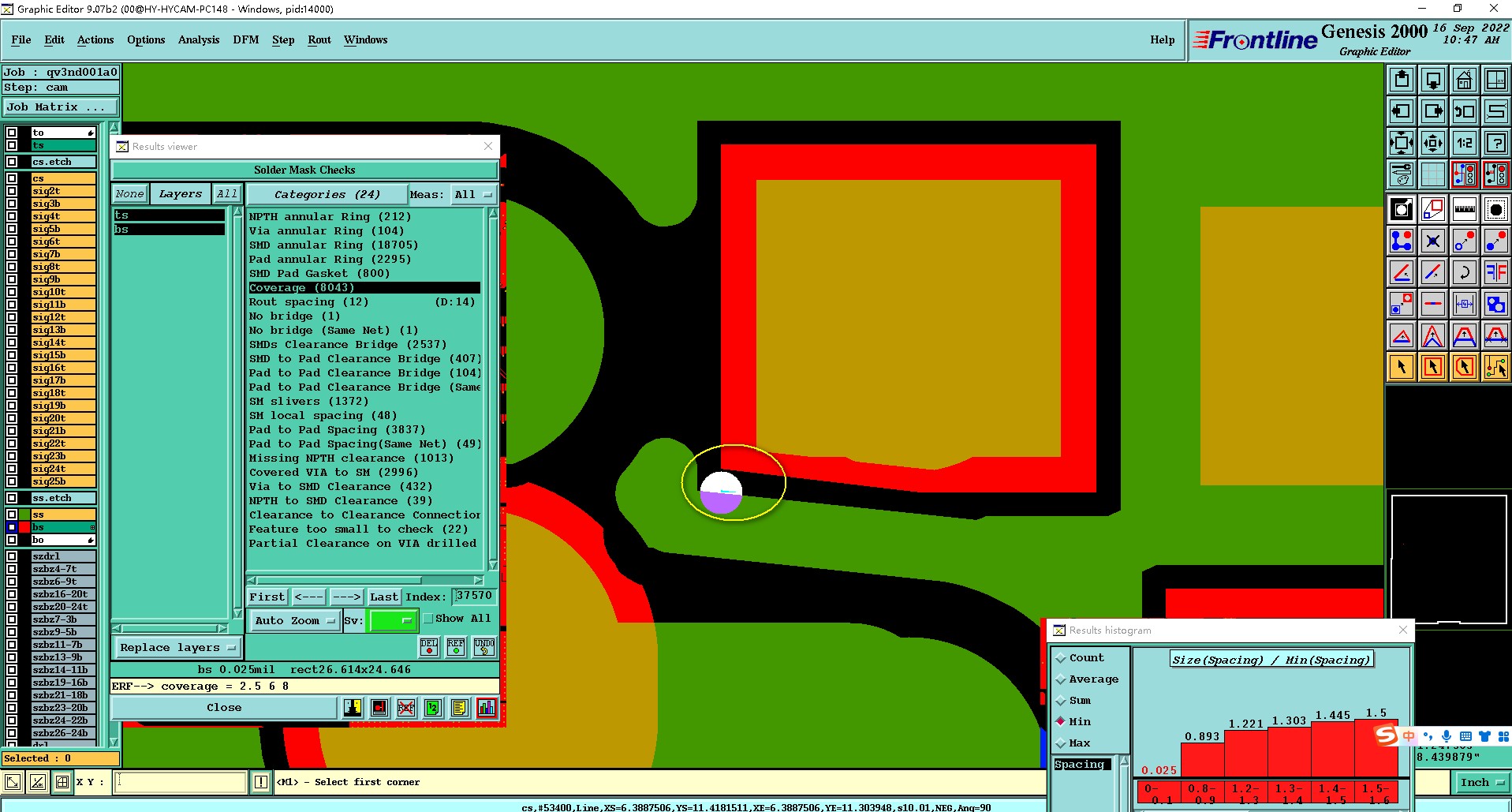This screenshot has width=1512, height=812.
Task: Open the File menu
Action: [21, 39]
